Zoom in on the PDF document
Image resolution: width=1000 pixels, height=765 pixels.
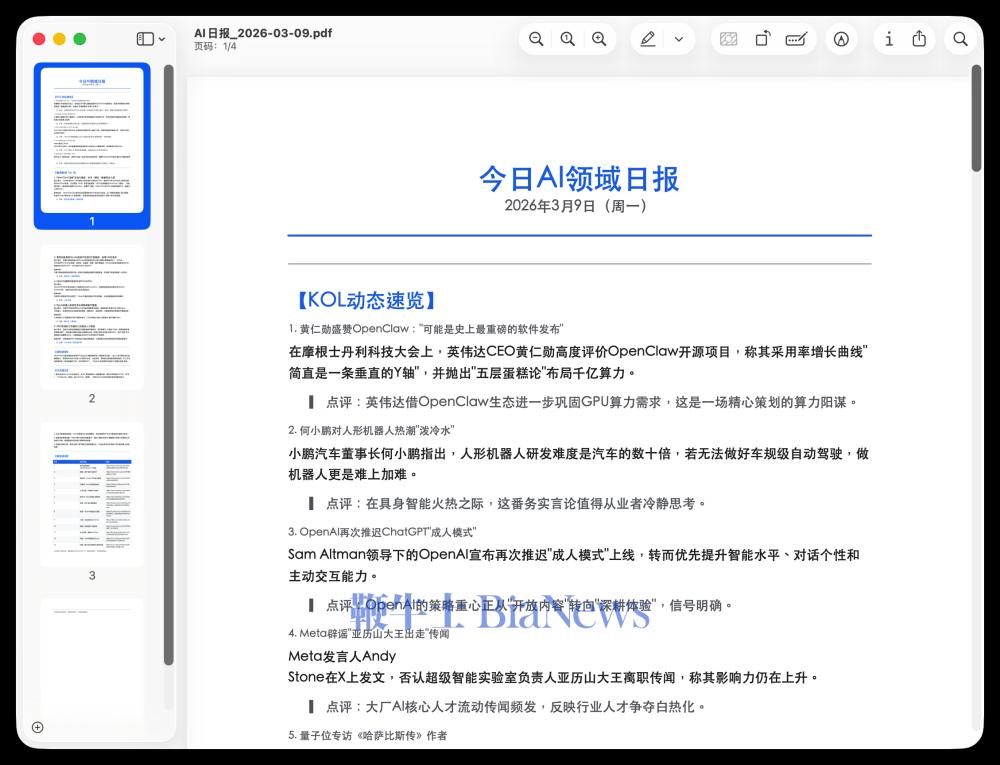point(599,39)
